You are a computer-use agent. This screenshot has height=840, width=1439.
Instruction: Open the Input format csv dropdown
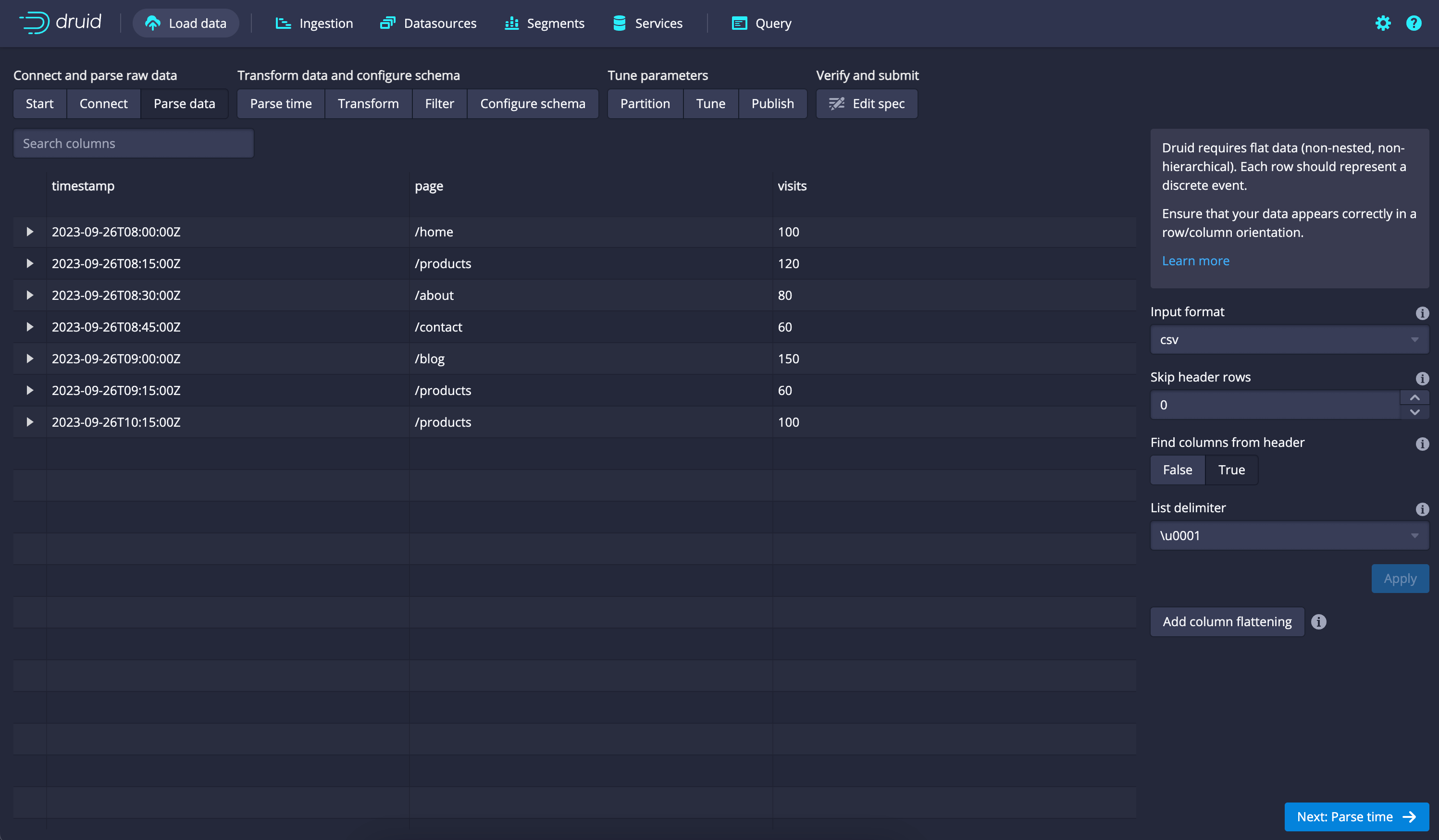click(x=1289, y=340)
